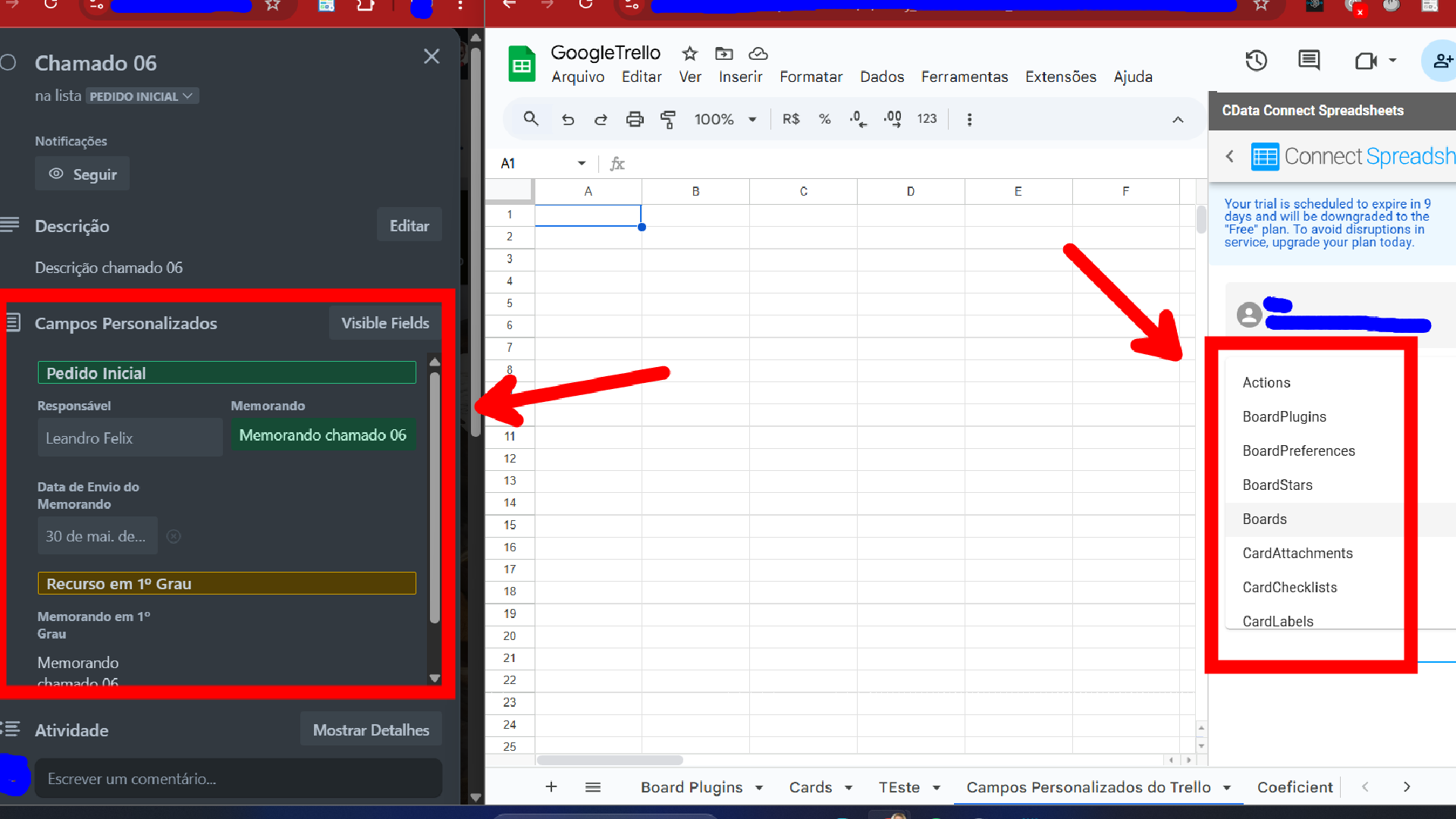Open the version history clock icon

coord(1257,61)
